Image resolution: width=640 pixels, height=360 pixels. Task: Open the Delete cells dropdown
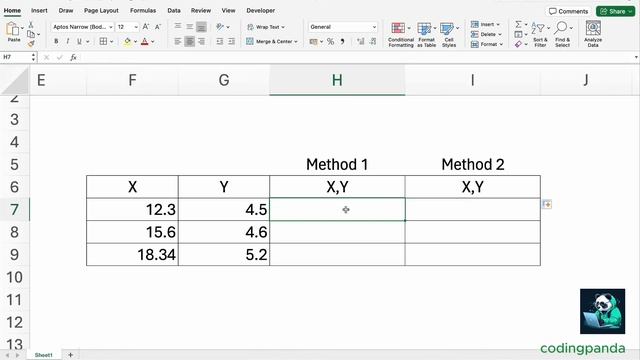point(487,34)
